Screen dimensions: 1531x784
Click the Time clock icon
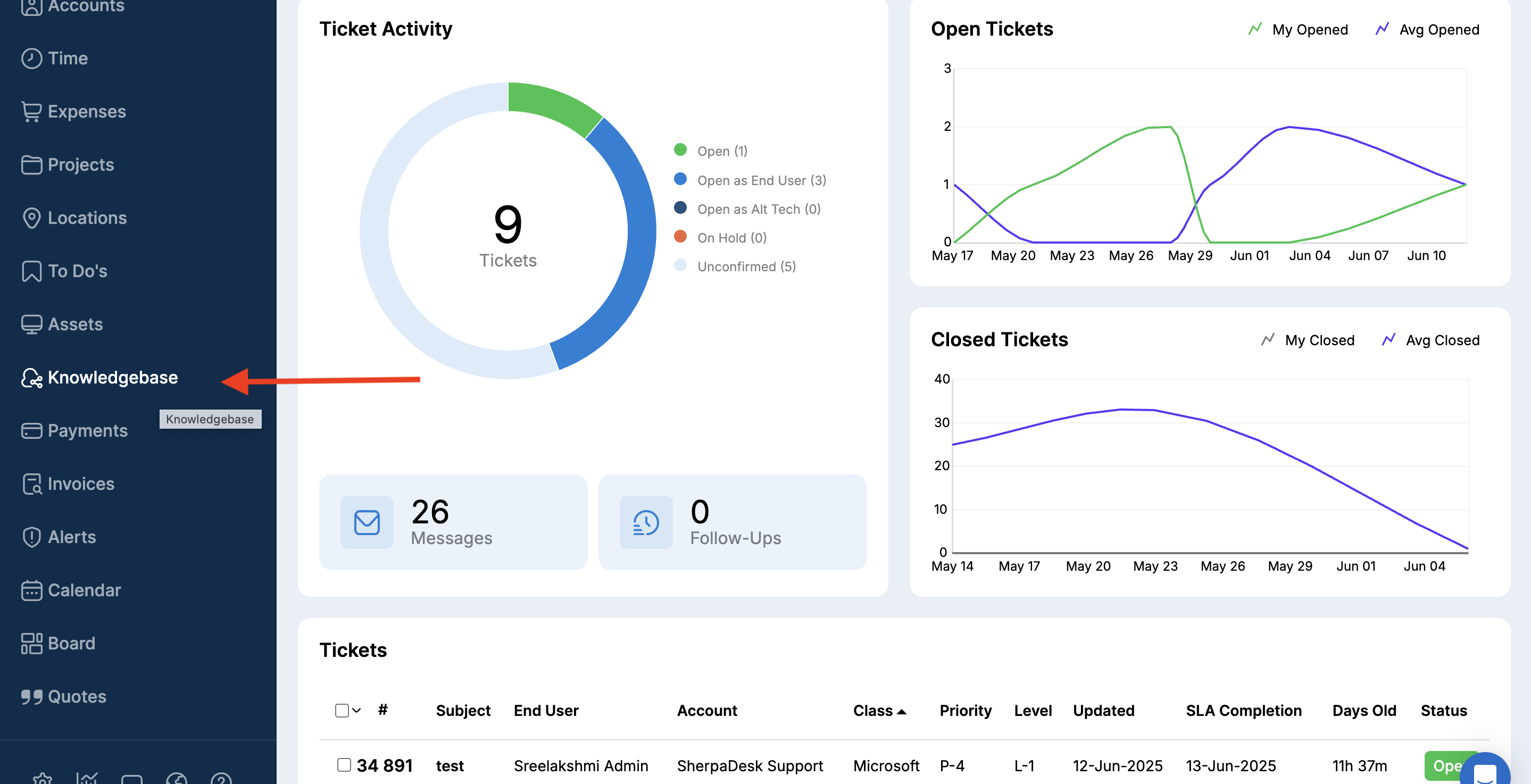(31, 59)
